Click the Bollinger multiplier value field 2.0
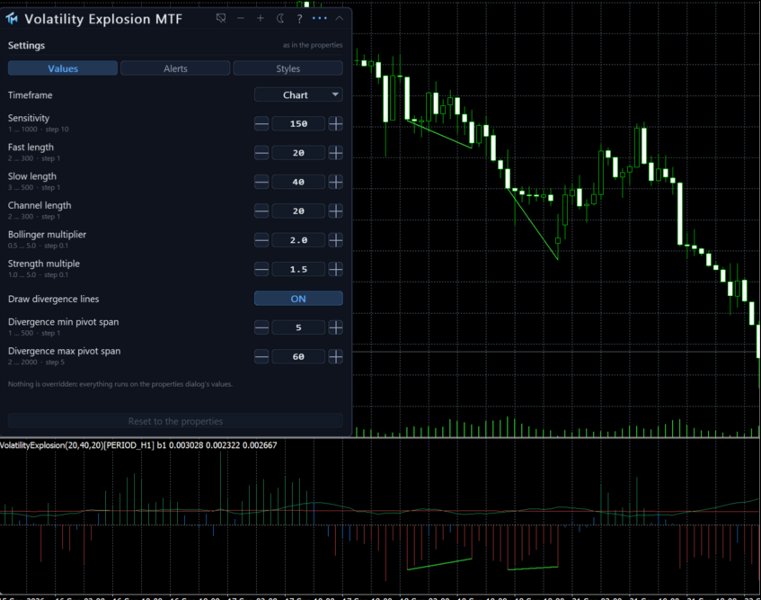This screenshot has width=761, height=600. [298, 240]
